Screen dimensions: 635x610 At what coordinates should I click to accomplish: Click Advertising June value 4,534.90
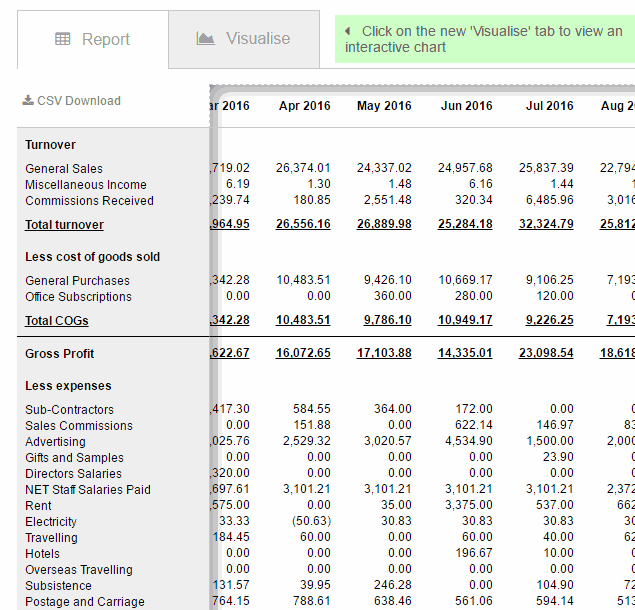point(469,441)
